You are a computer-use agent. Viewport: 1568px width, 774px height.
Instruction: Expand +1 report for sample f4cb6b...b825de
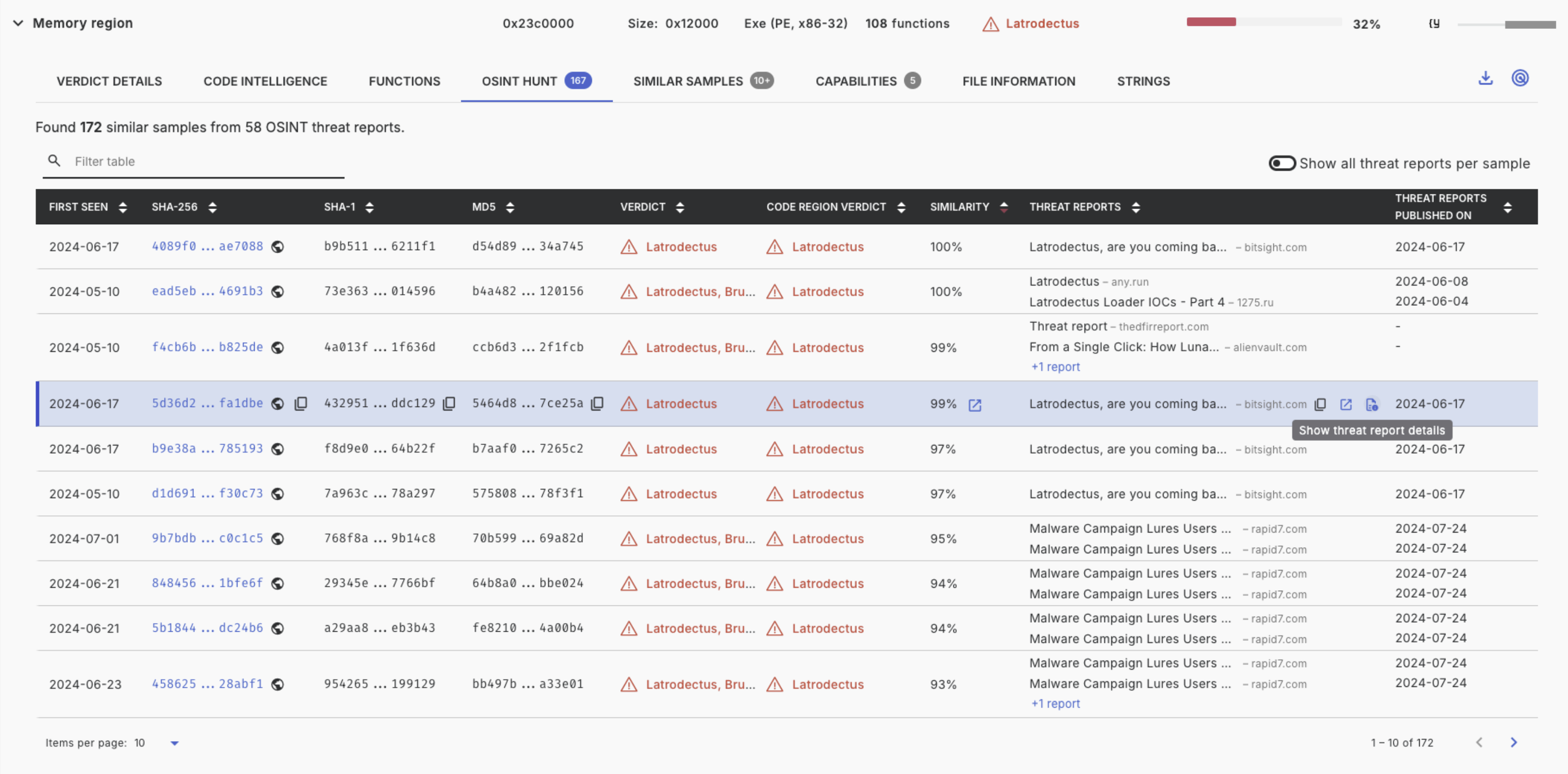coord(1056,367)
